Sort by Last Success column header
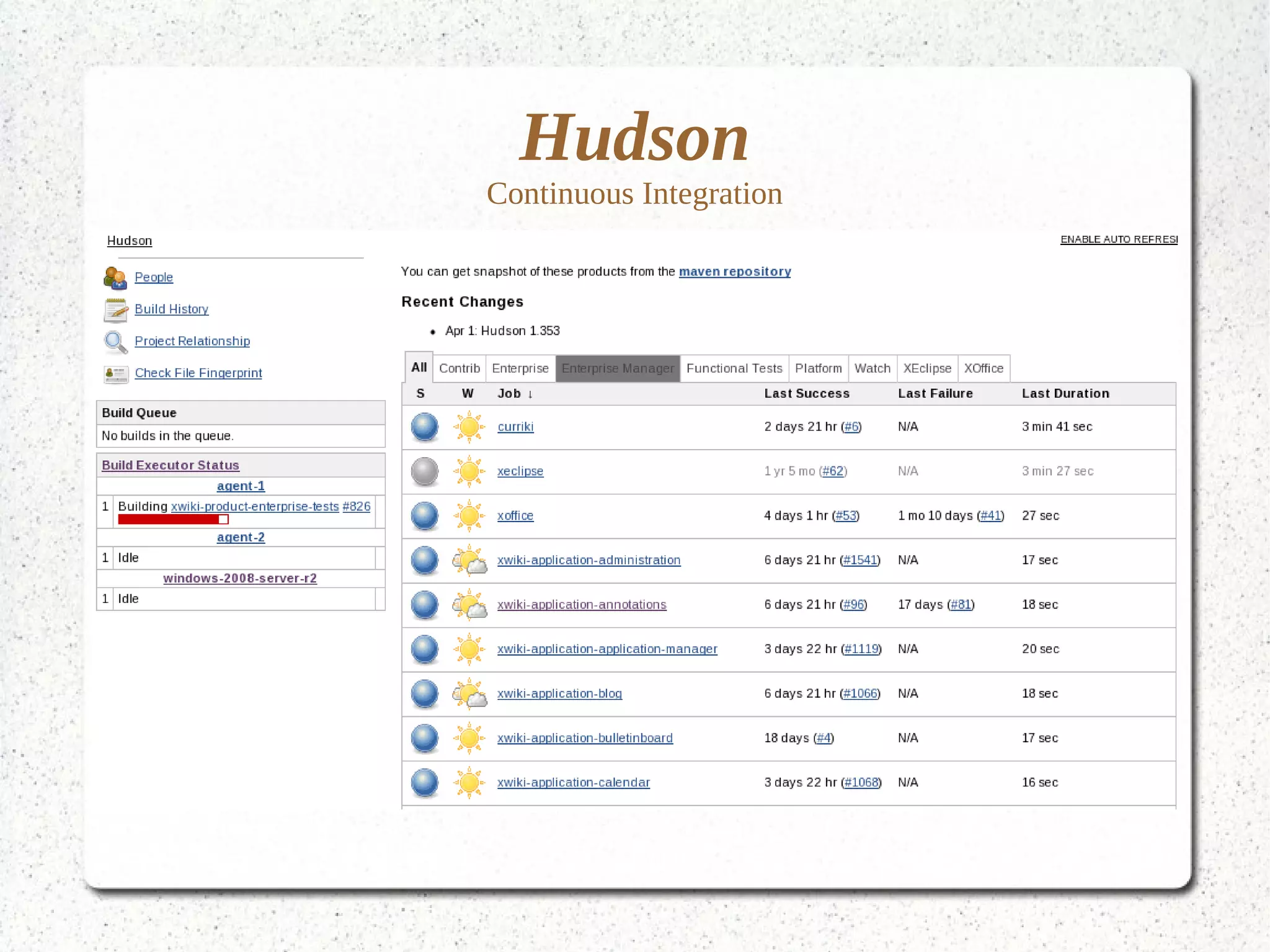The width and height of the screenshot is (1270, 952). pos(807,394)
